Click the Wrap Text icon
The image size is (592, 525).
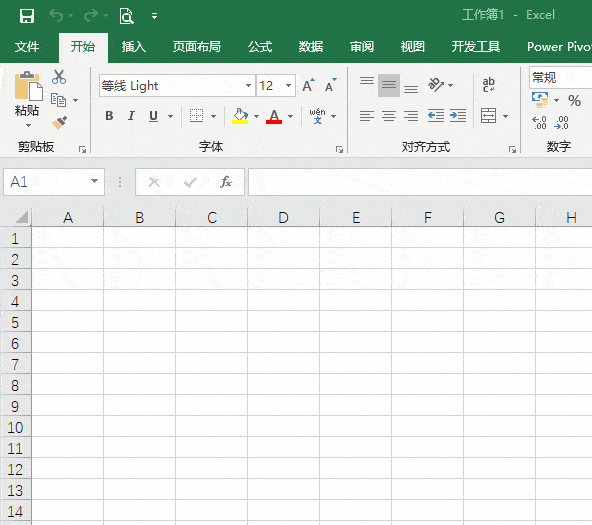click(488, 85)
